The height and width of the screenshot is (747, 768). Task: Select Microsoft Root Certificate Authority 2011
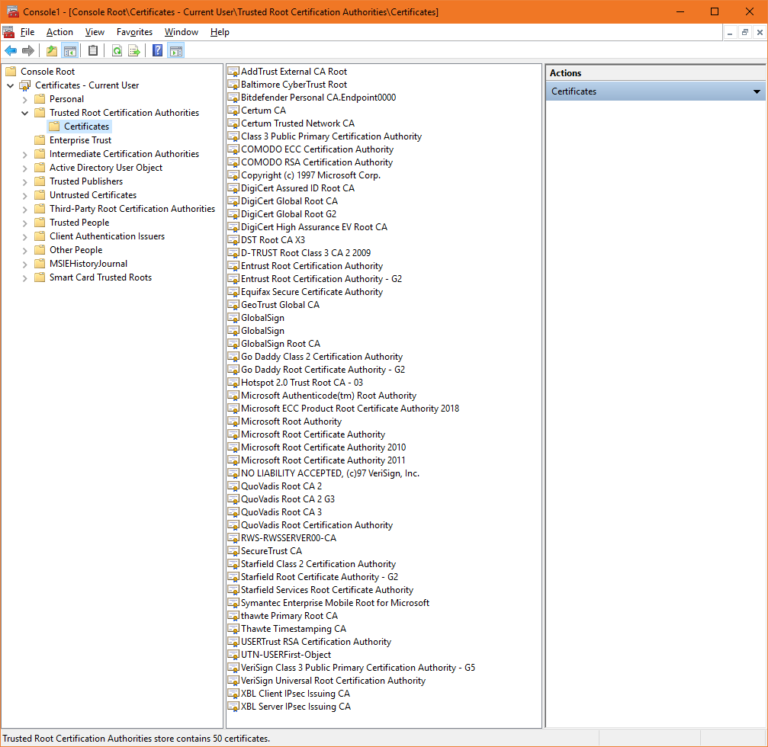click(323, 460)
